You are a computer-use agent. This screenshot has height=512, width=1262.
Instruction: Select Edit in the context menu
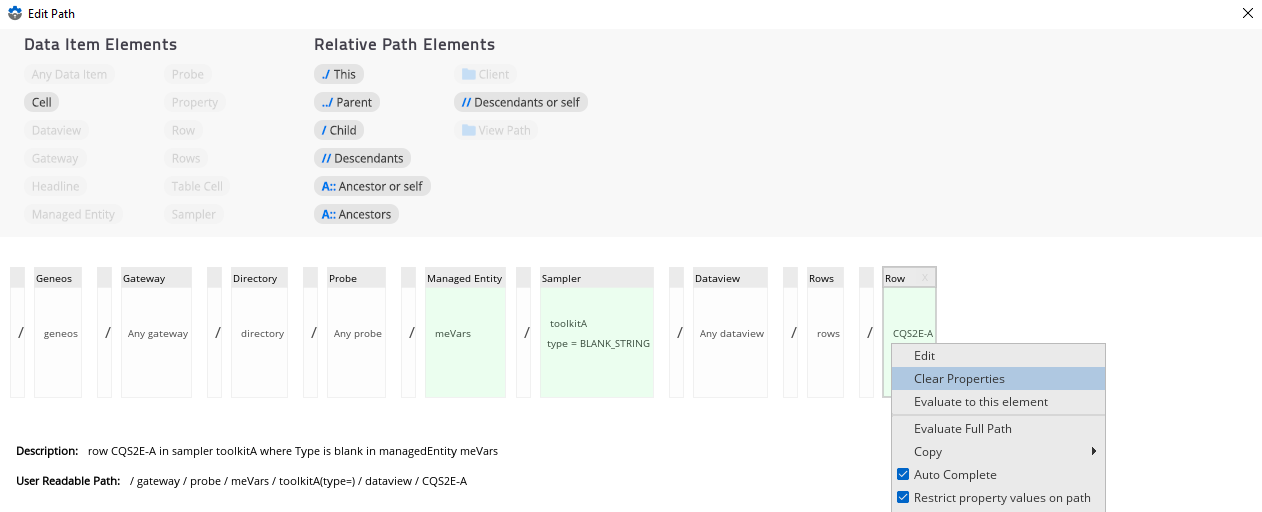point(925,356)
